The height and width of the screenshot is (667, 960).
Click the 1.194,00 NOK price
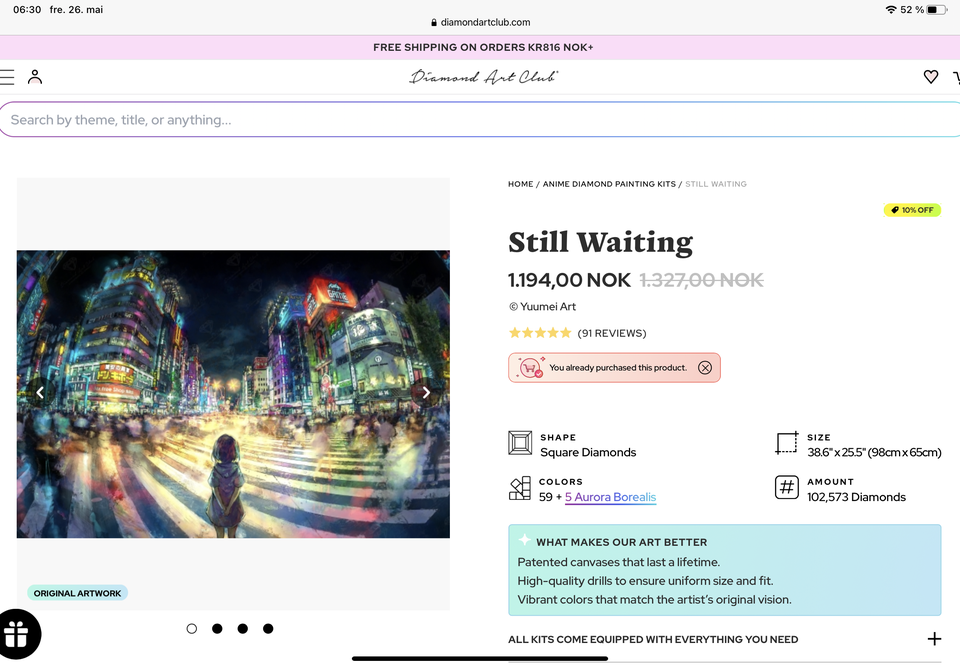tap(569, 280)
